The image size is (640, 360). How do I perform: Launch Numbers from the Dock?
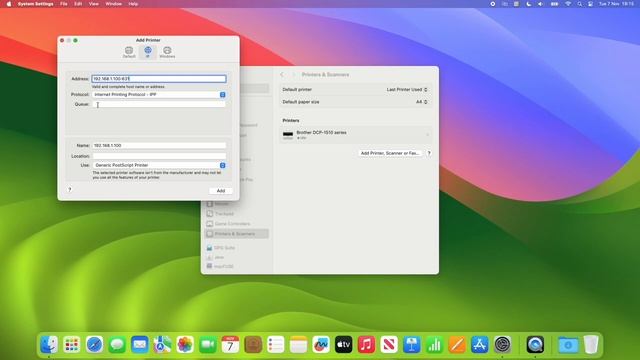(434, 344)
